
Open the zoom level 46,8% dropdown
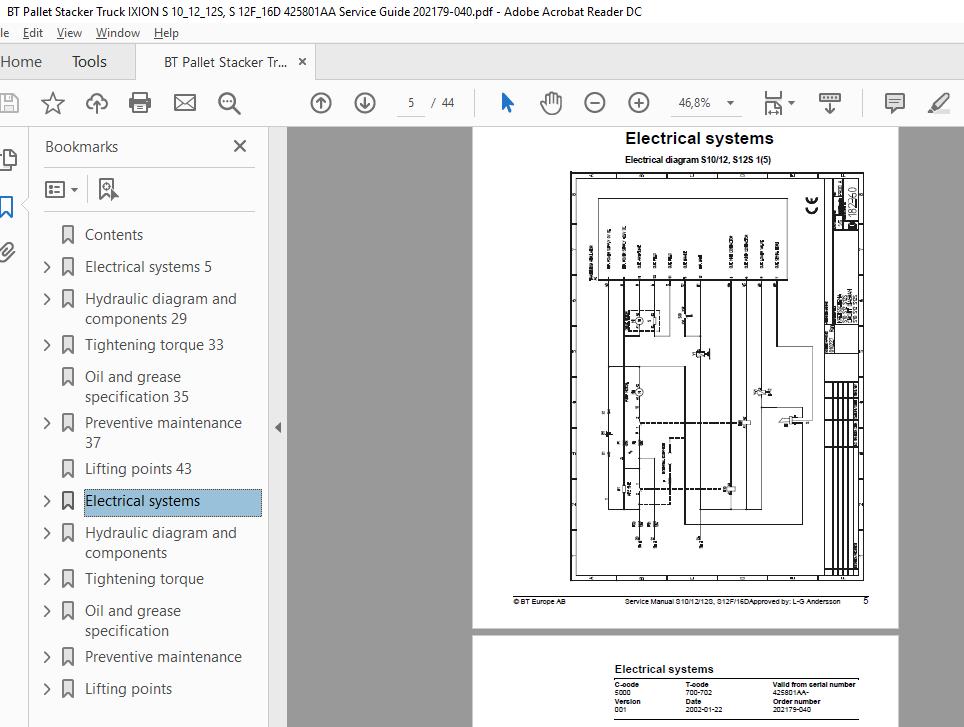click(x=730, y=103)
